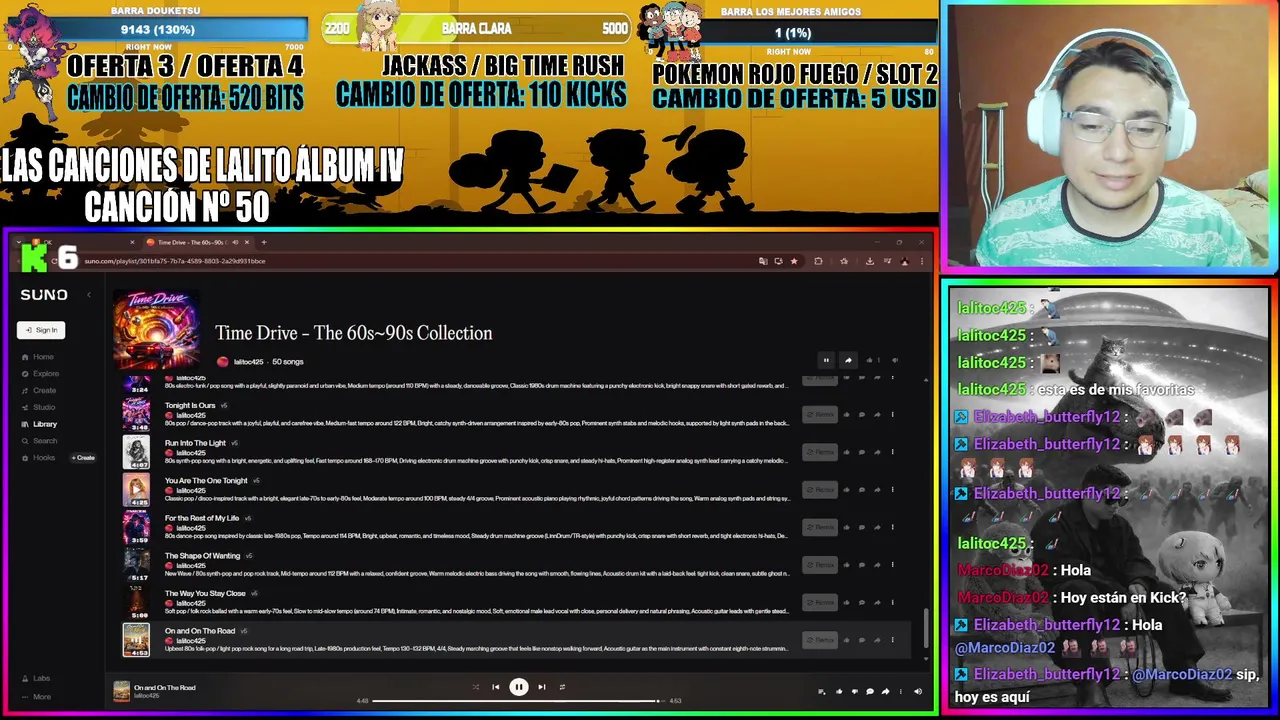Click the +Create badge next to Hooks
Screen dimensions: 1280x720
pyautogui.click(x=83, y=458)
